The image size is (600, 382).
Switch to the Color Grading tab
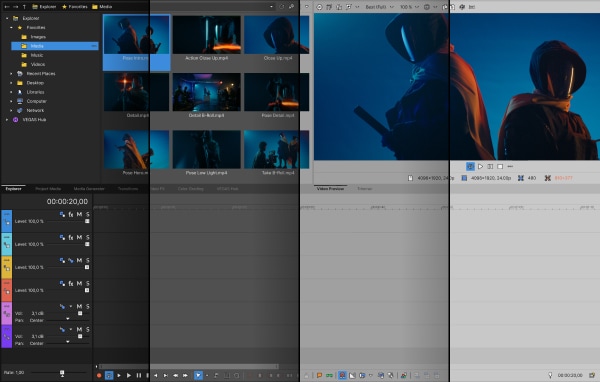point(191,189)
